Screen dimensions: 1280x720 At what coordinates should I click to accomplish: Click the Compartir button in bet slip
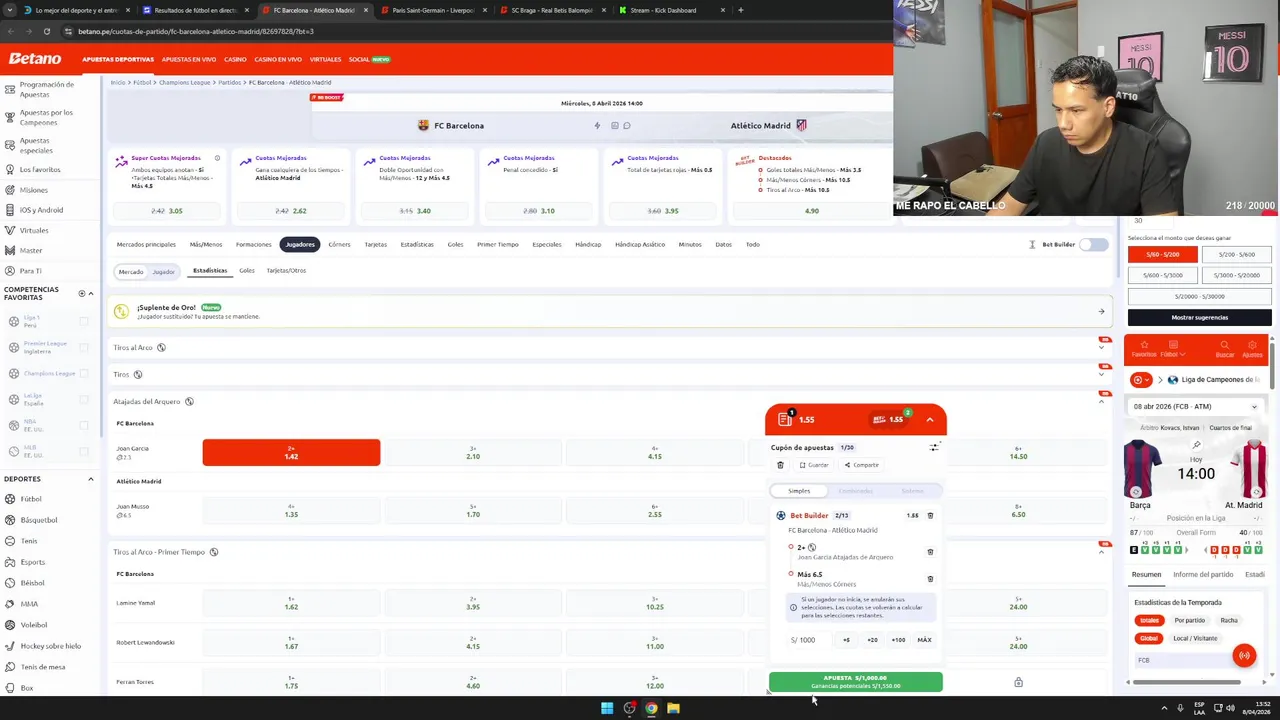tap(861, 465)
